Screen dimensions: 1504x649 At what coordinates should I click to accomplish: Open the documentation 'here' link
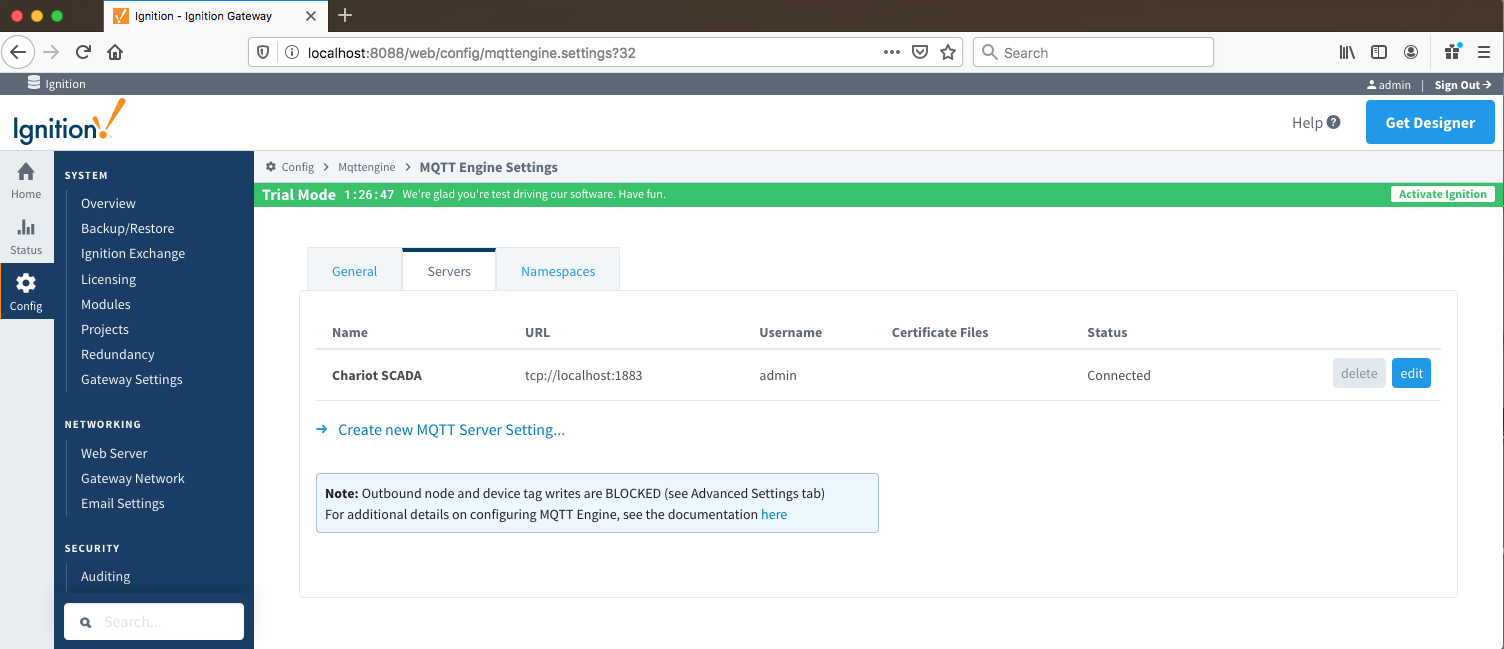774,514
